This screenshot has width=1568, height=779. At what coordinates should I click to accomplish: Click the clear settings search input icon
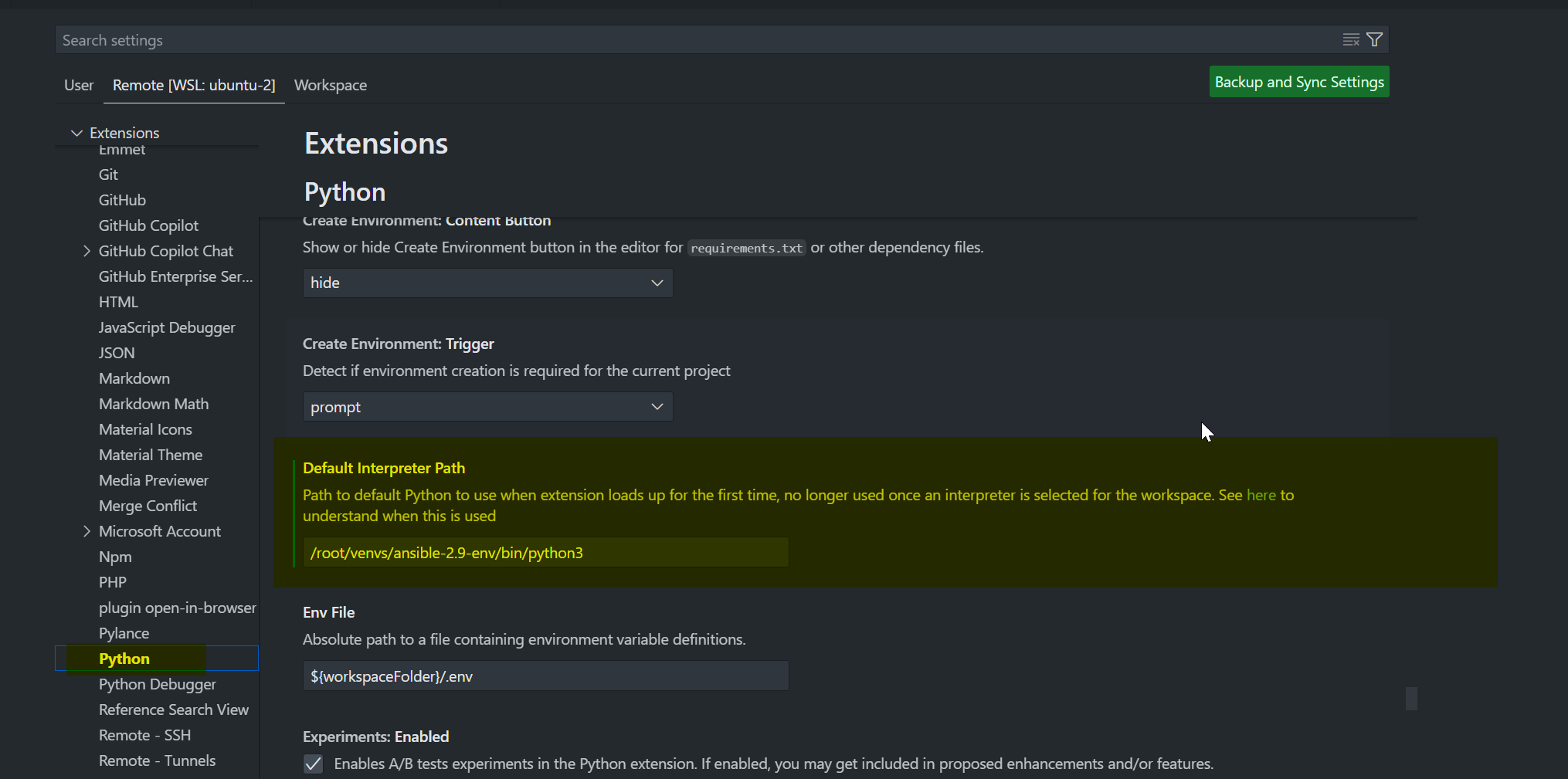(1351, 40)
